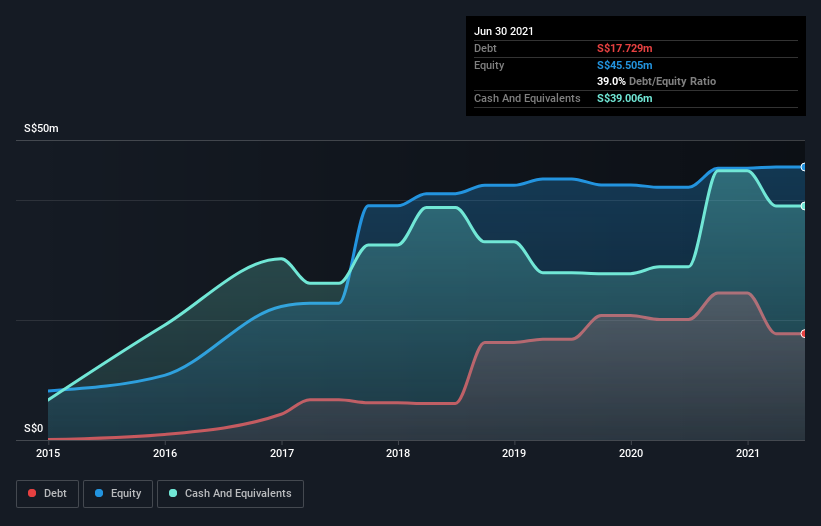Click the 2015 x-axis label
This screenshot has width=821, height=526.
pyautogui.click(x=48, y=453)
